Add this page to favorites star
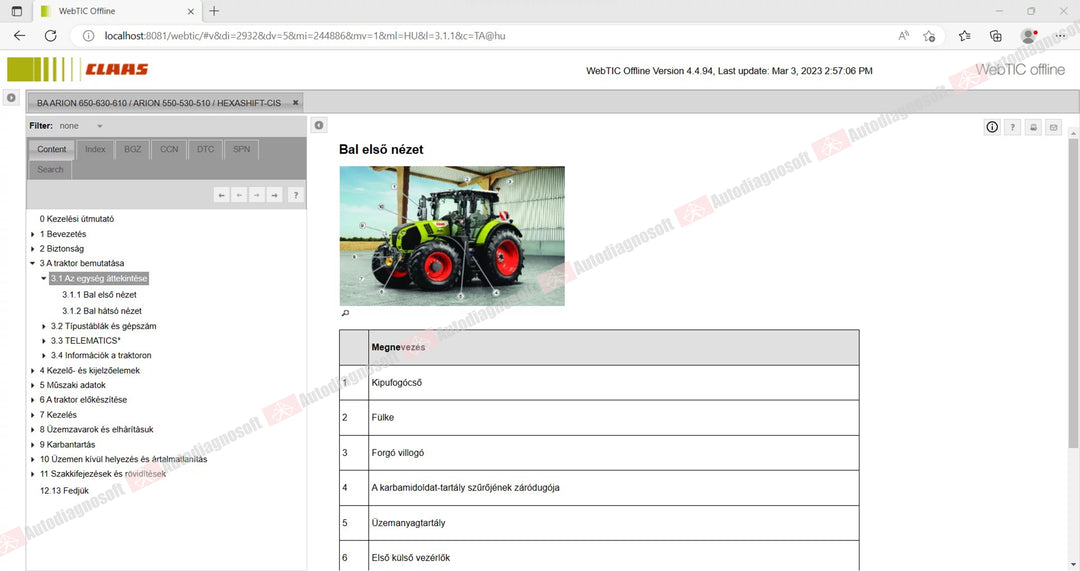The image size is (1080, 571). click(929, 36)
